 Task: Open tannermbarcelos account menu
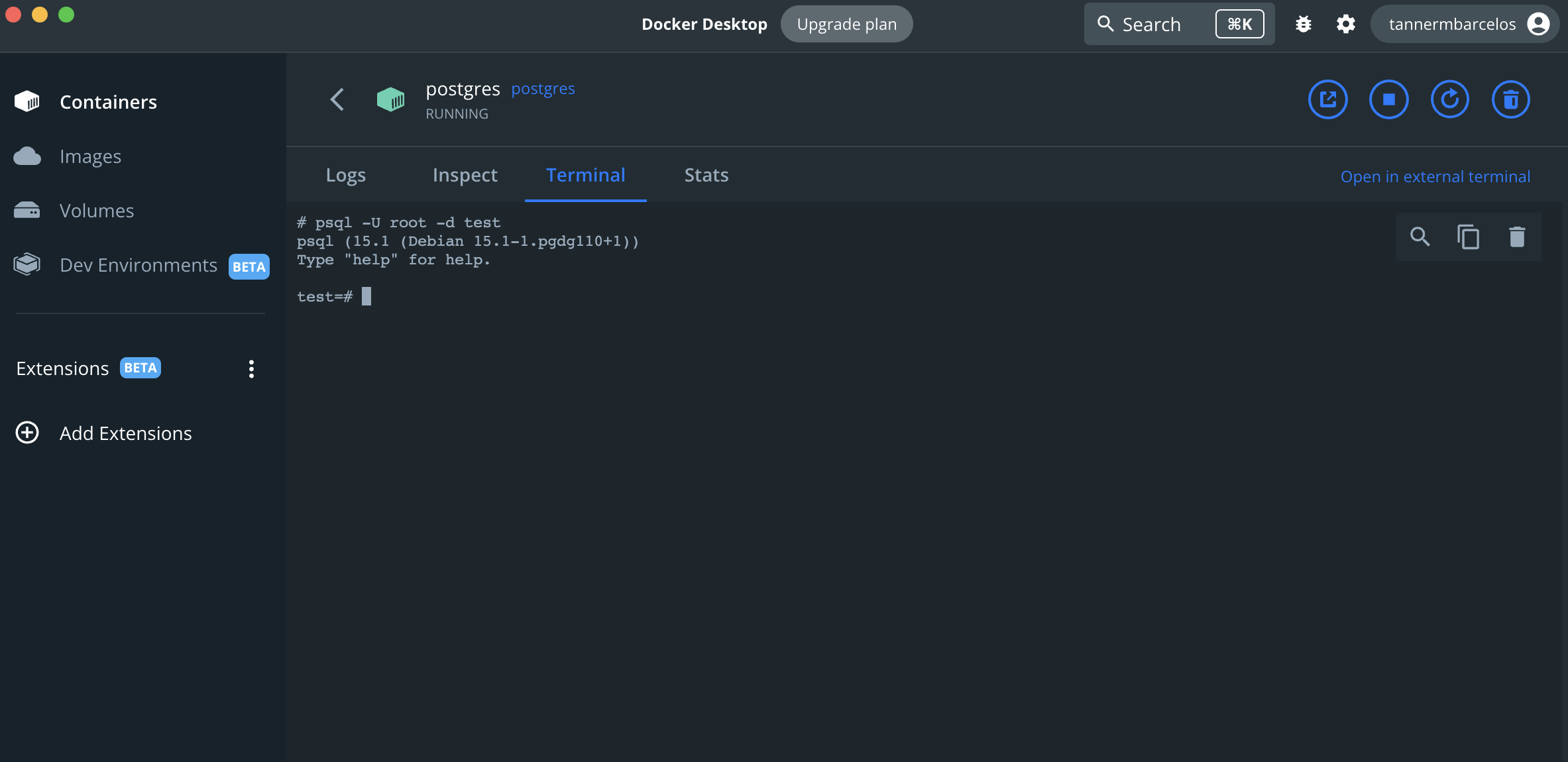(x=1465, y=25)
